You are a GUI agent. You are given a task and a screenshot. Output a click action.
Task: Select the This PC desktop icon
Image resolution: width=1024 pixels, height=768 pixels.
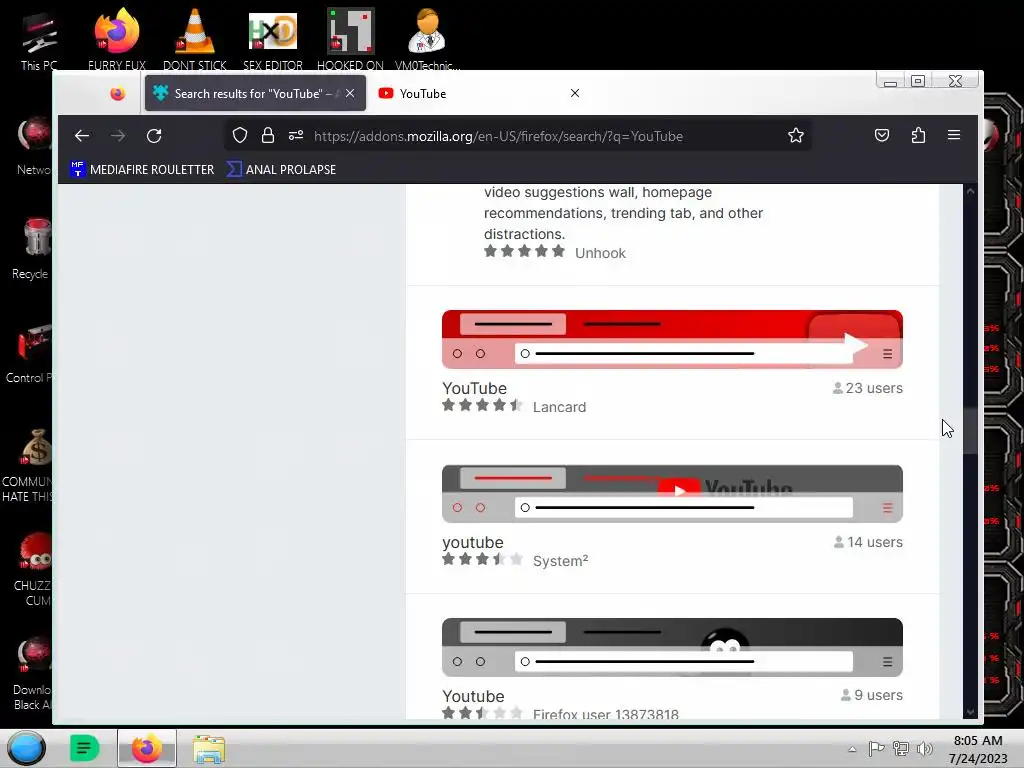pyautogui.click(x=39, y=40)
